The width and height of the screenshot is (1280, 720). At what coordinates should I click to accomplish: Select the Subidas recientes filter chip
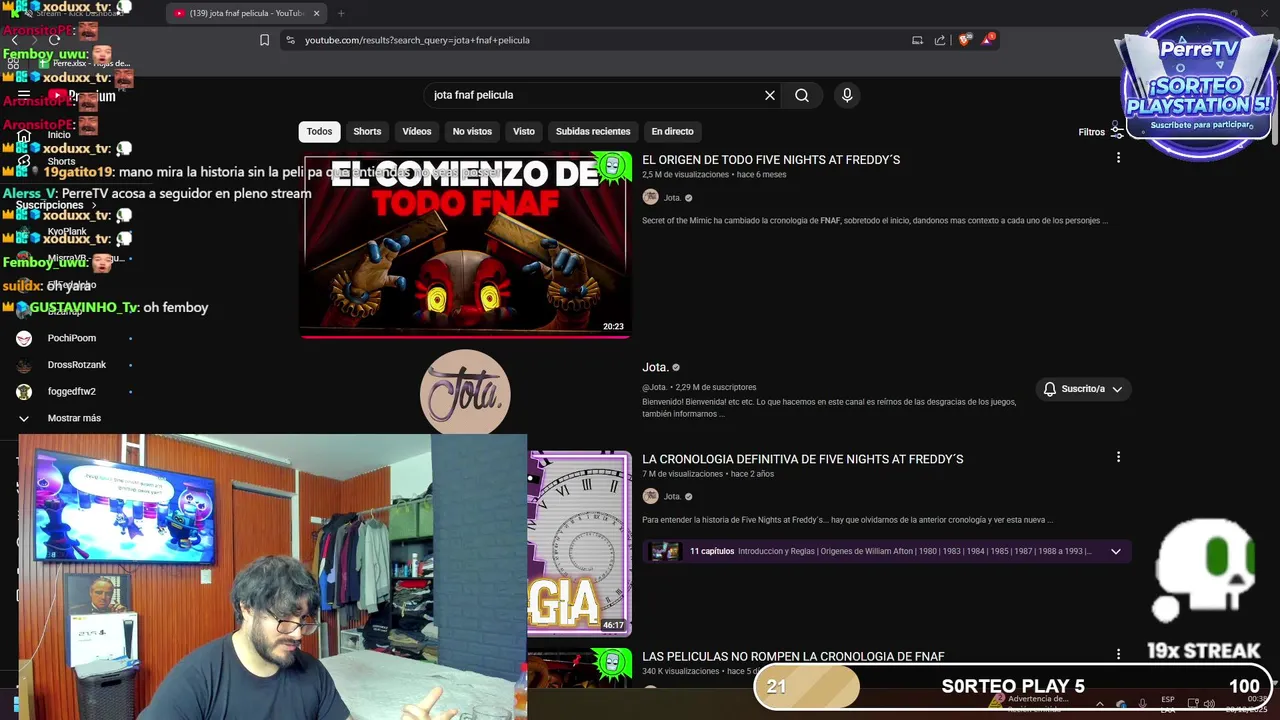[x=593, y=132]
